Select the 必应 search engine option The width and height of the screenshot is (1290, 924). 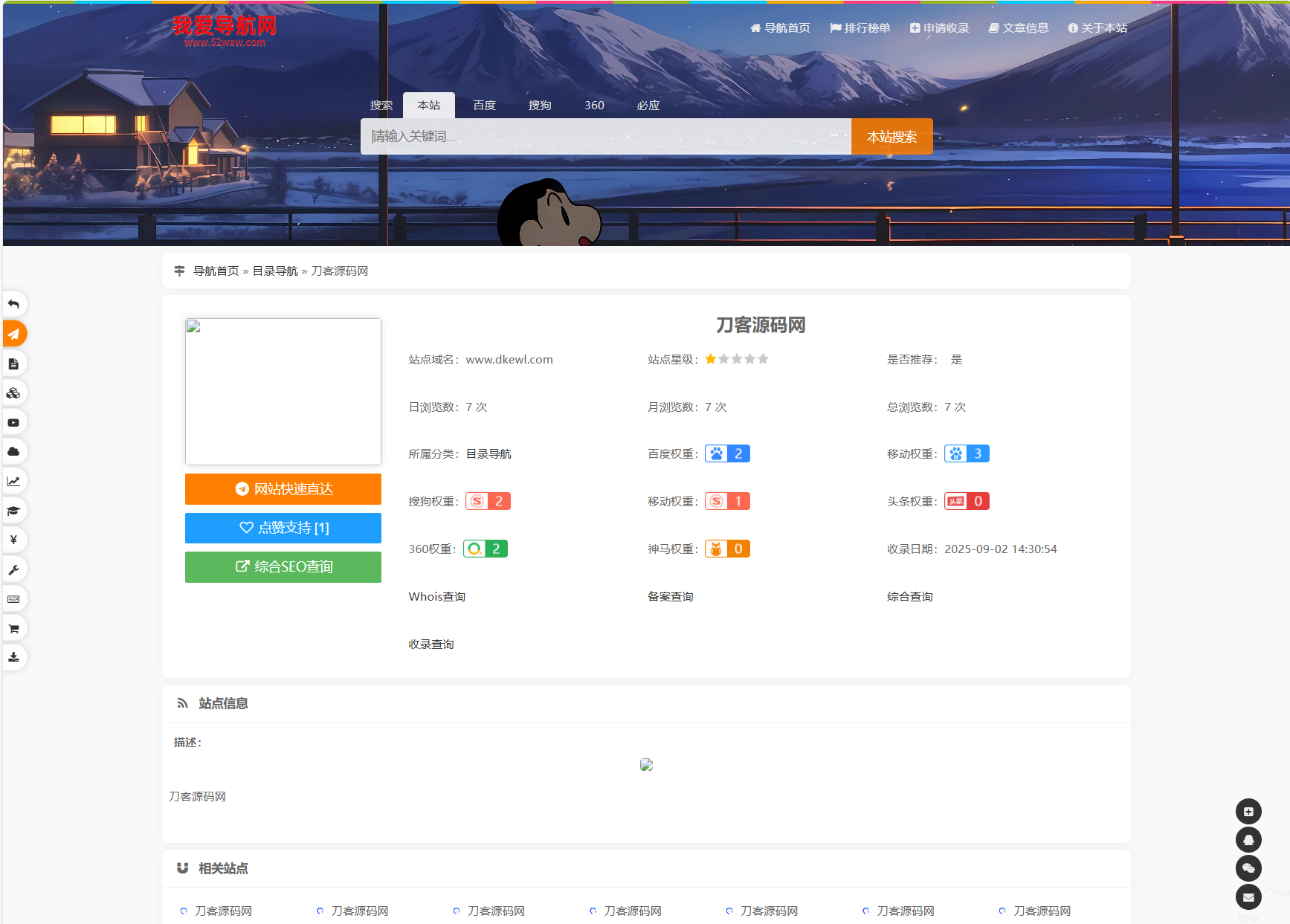[648, 105]
